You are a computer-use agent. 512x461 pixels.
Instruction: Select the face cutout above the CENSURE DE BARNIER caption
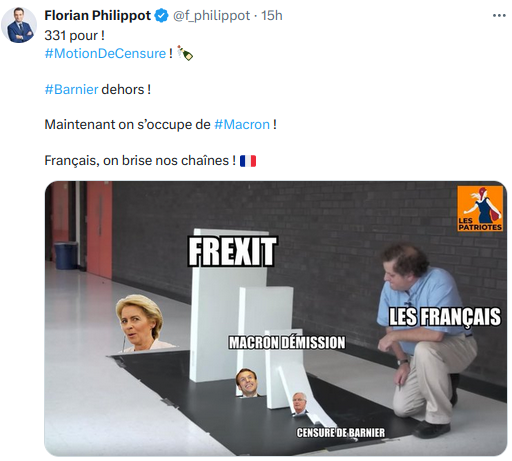(299, 404)
